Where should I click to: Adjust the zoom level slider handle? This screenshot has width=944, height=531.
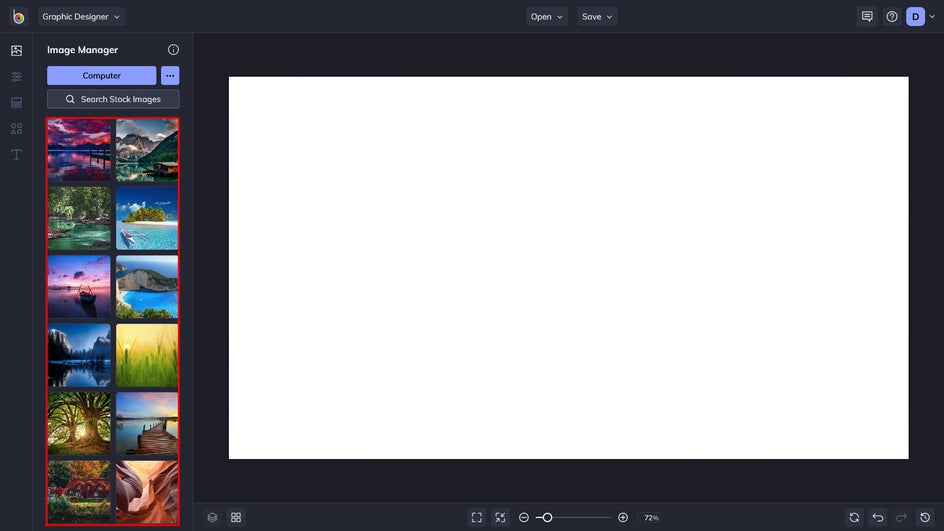click(547, 517)
